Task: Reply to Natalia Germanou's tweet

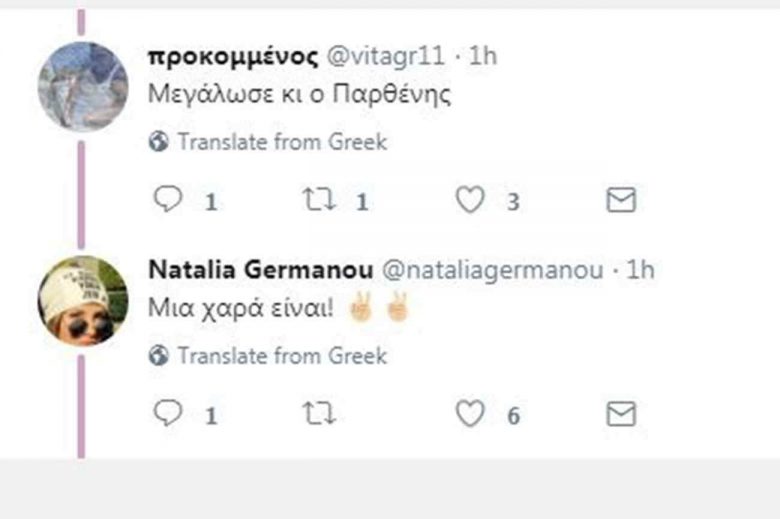Action: pos(168,414)
